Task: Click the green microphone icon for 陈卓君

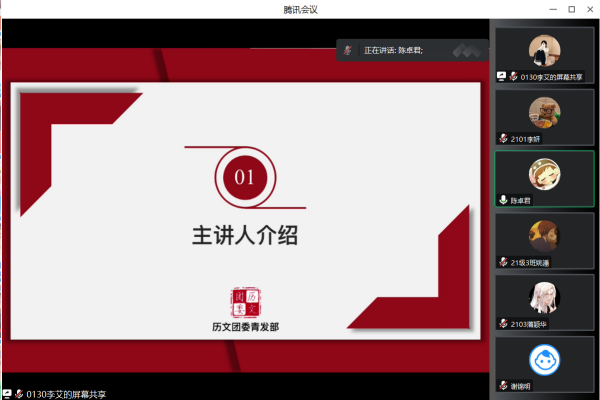Action: coord(504,200)
